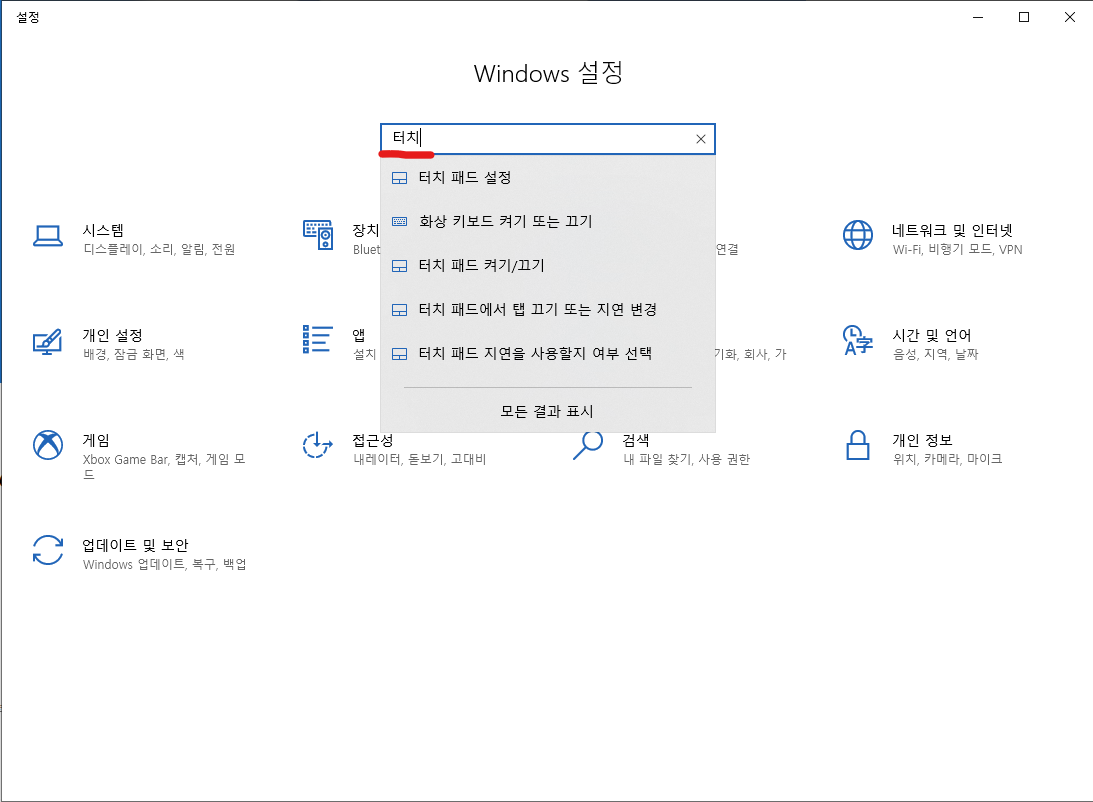Open 업데이트 및 보안 category label

(135, 545)
